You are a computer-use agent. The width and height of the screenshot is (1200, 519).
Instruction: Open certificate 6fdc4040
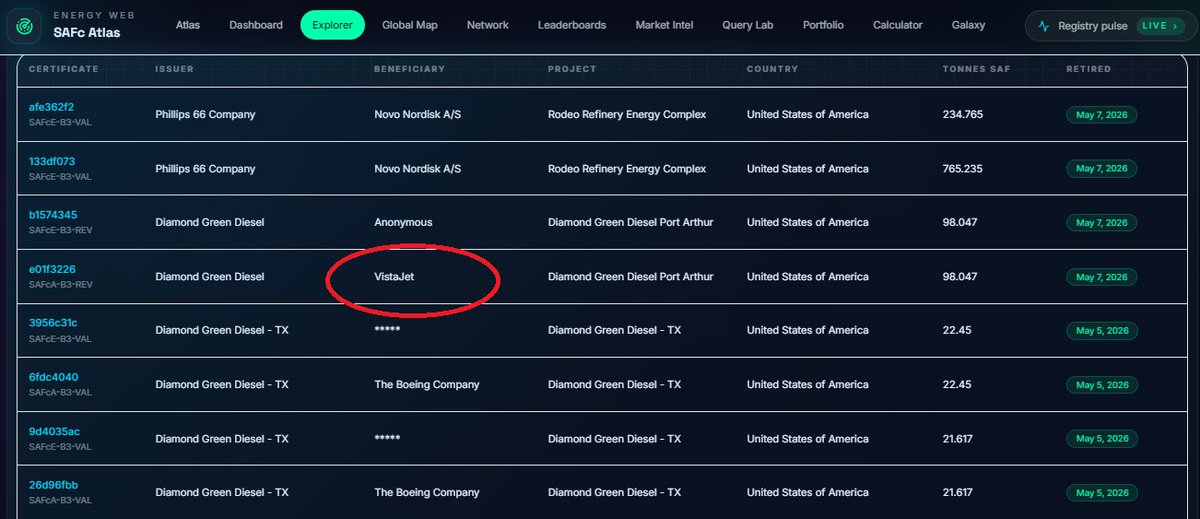click(54, 377)
